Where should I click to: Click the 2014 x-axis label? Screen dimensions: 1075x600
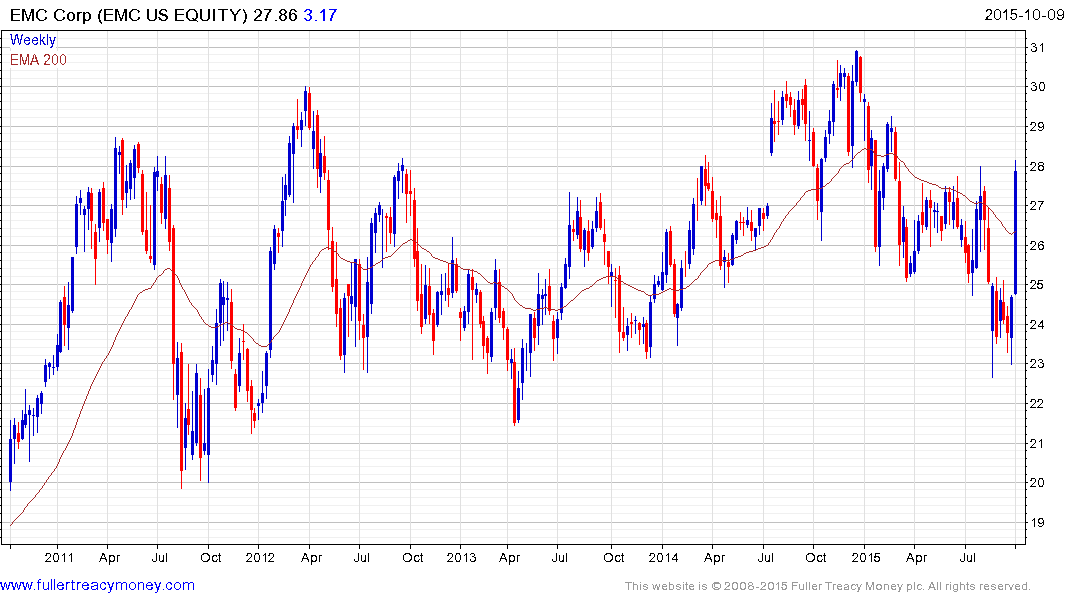(663, 557)
